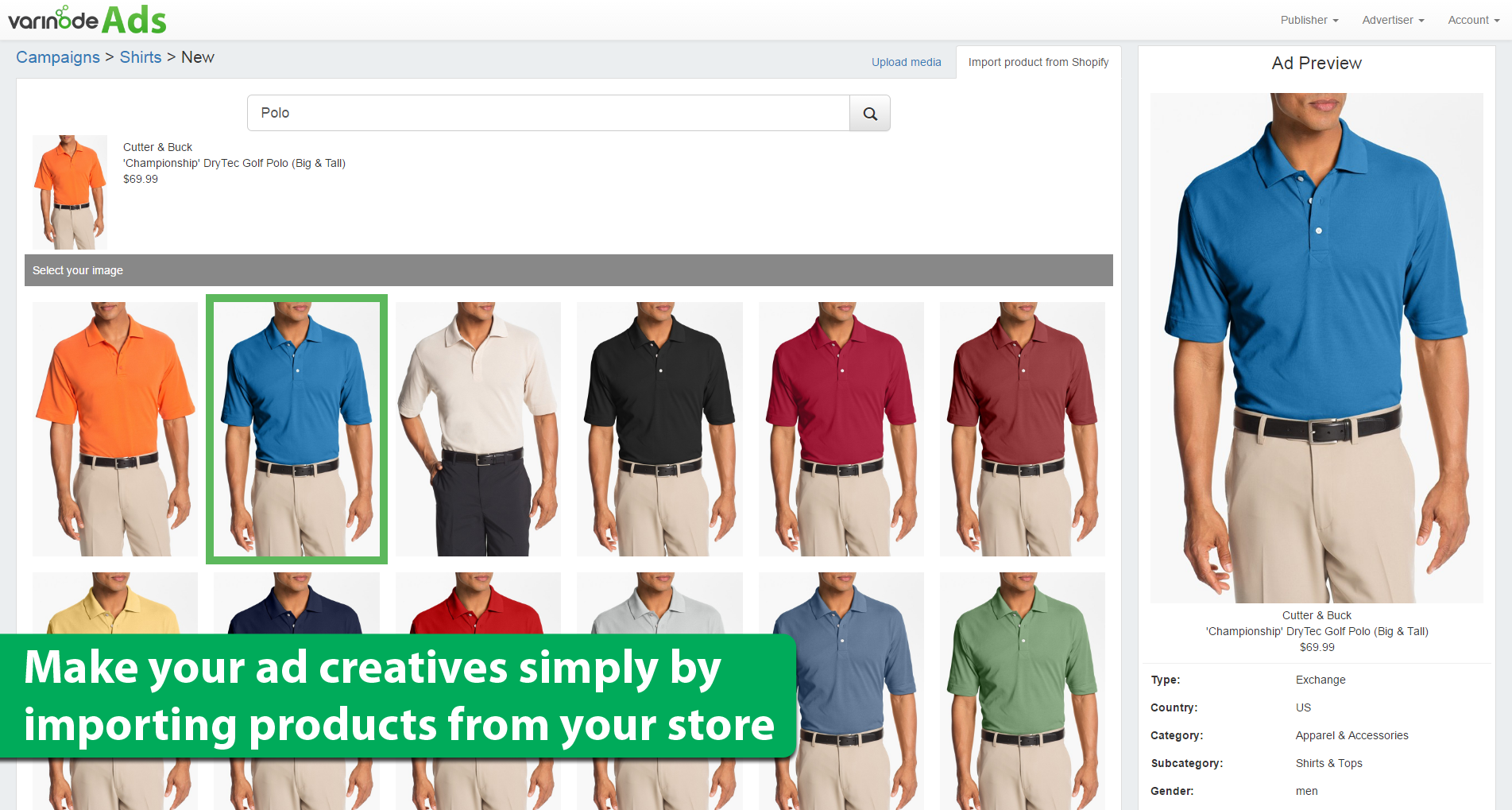Open the Shirts breadcrumb link
This screenshot has height=810, width=1512.
click(x=141, y=57)
